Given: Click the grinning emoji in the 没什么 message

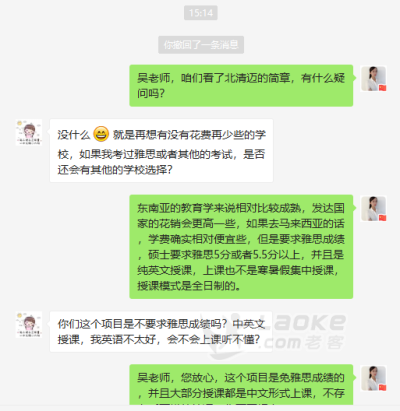Looking at the screenshot, I should [x=101, y=134].
